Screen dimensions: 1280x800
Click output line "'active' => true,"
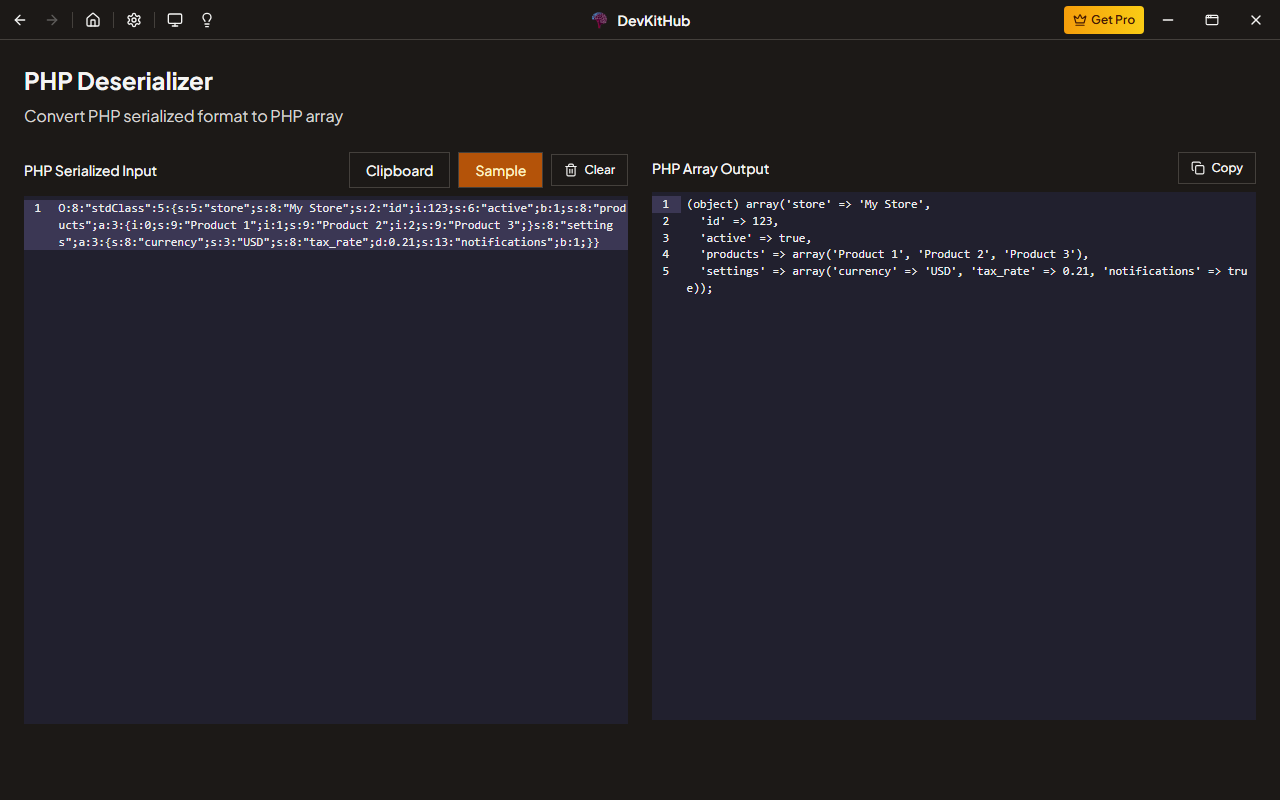click(756, 238)
